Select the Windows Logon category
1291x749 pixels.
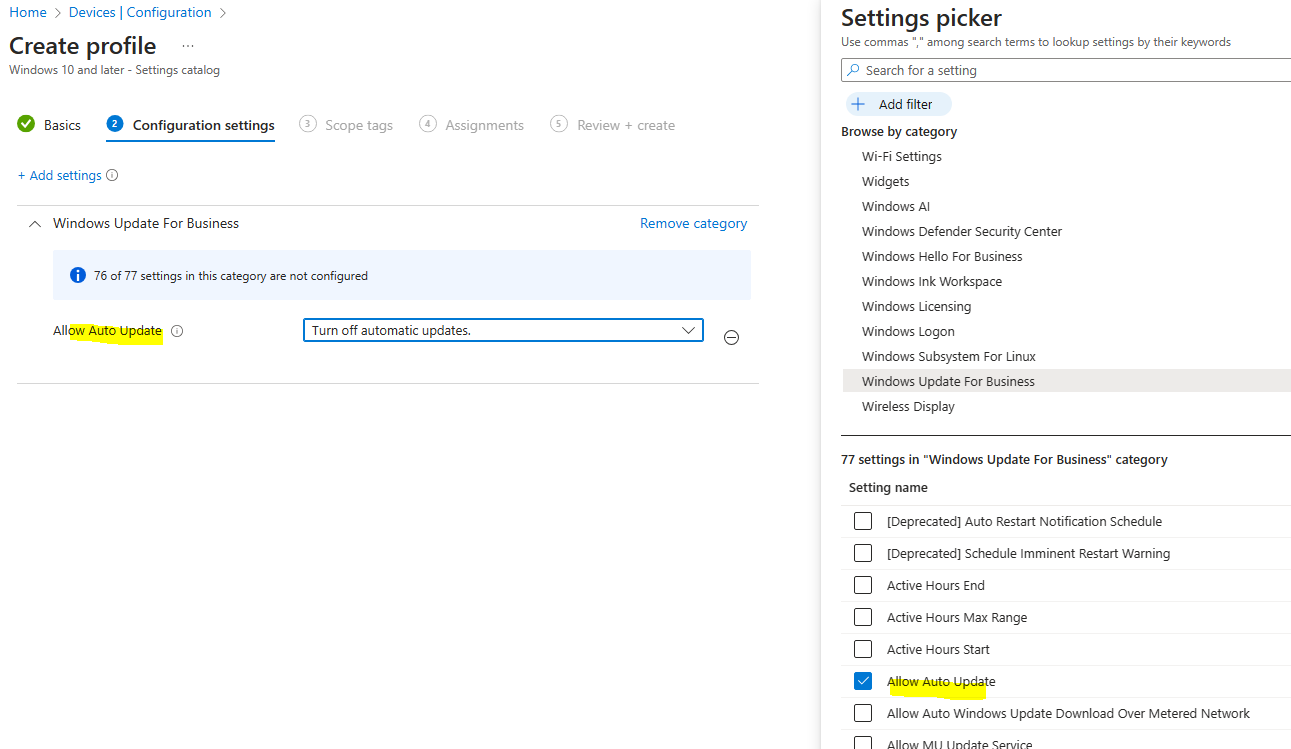pyautogui.click(x=908, y=331)
